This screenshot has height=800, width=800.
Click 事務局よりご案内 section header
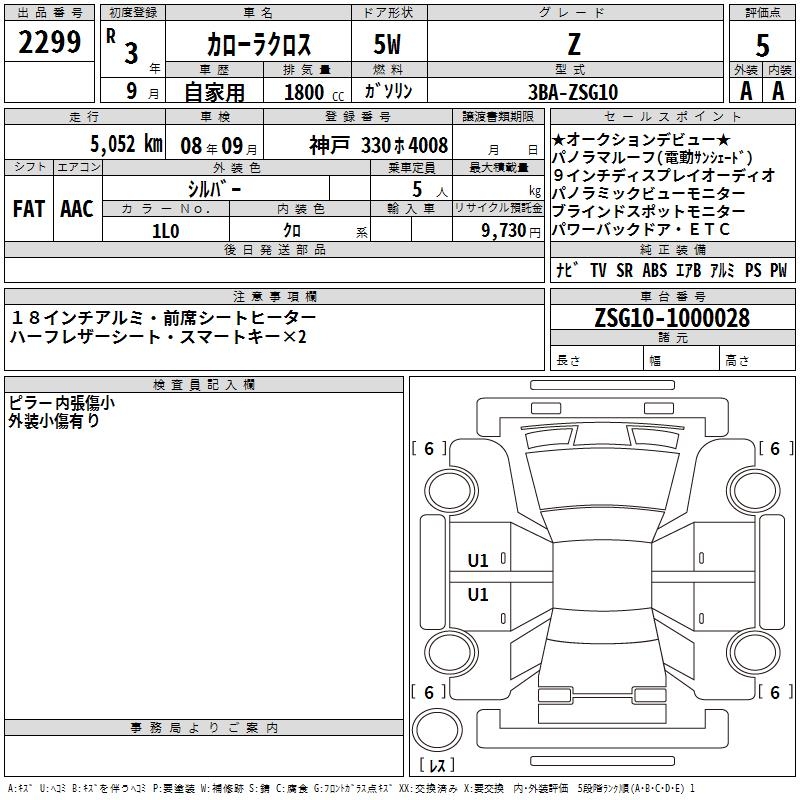(204, 728)
